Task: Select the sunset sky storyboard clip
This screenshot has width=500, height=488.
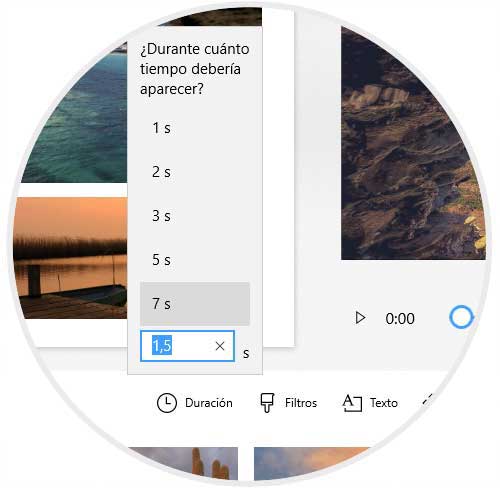Action: 312,464
